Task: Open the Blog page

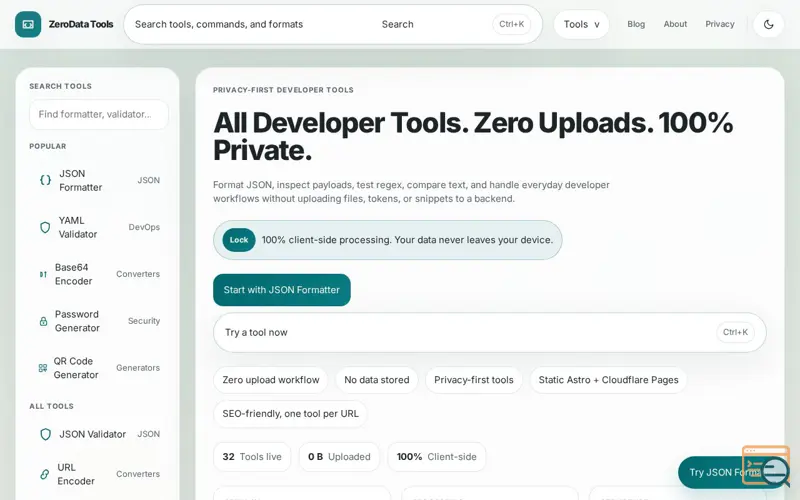Action: tap(636, 24)
